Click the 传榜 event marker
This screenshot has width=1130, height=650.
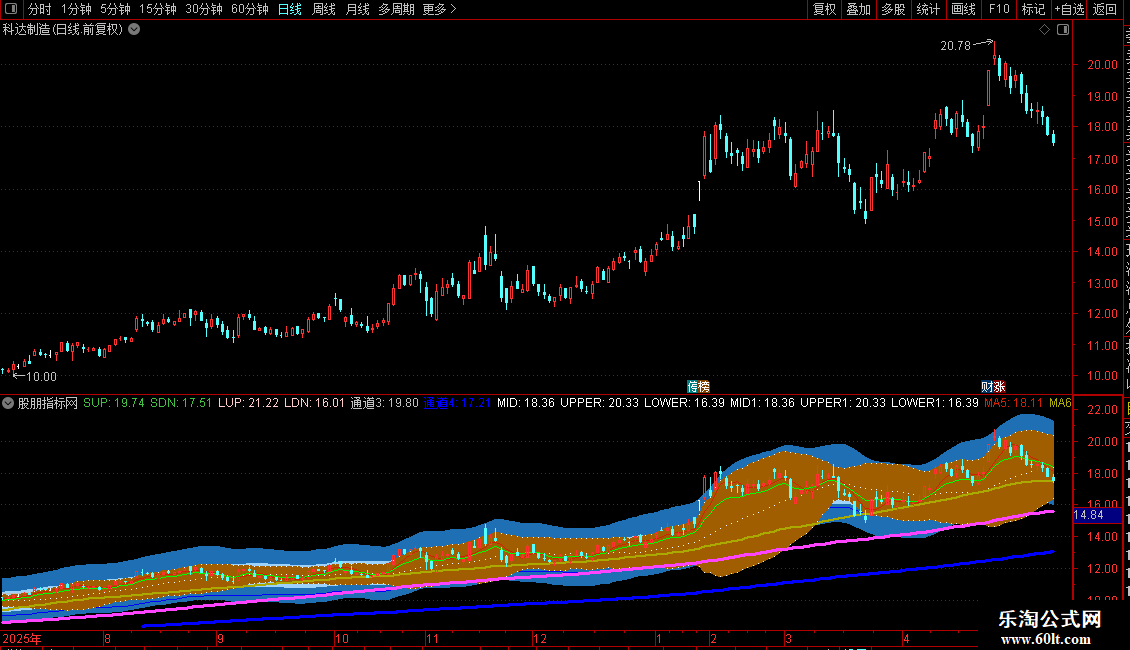point(698,387)
